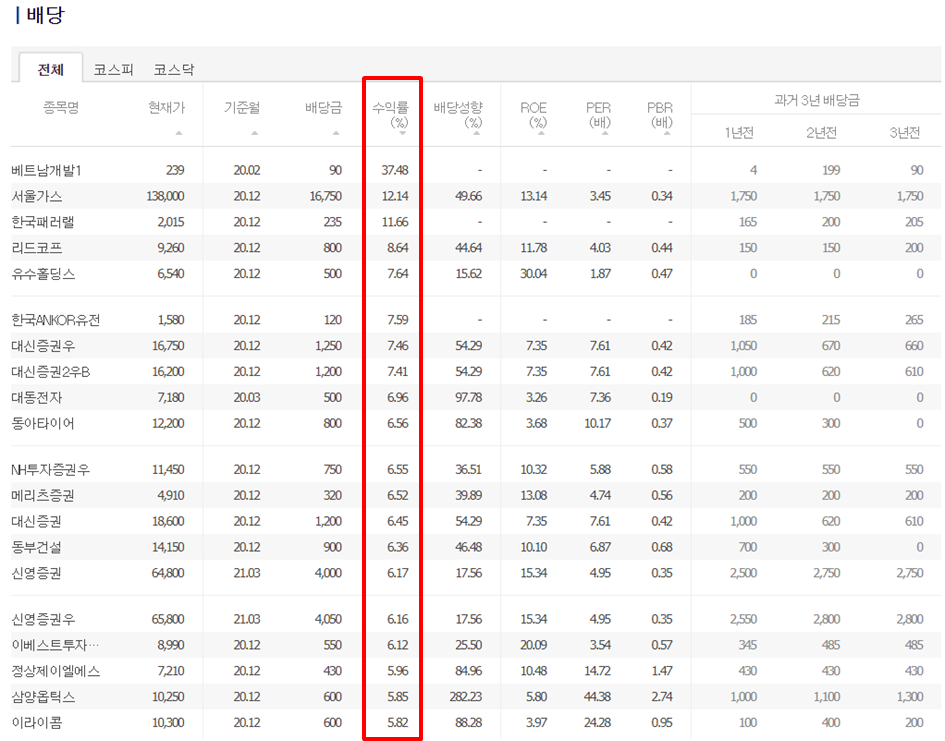Screen dimensions: 945x741
Task: Select 2년전 value 199 for 베트남개발1
Action: (830, 170)
